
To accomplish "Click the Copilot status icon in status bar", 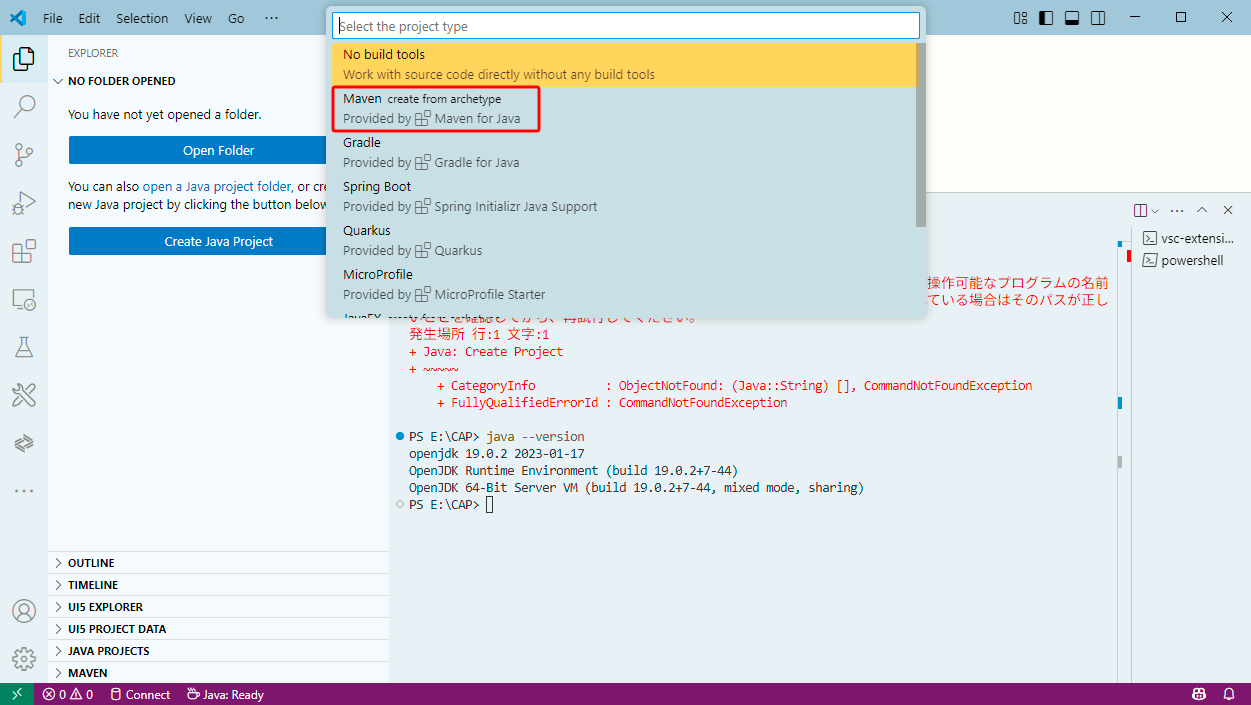I will pyautogui.click(x=1199, y=694).
